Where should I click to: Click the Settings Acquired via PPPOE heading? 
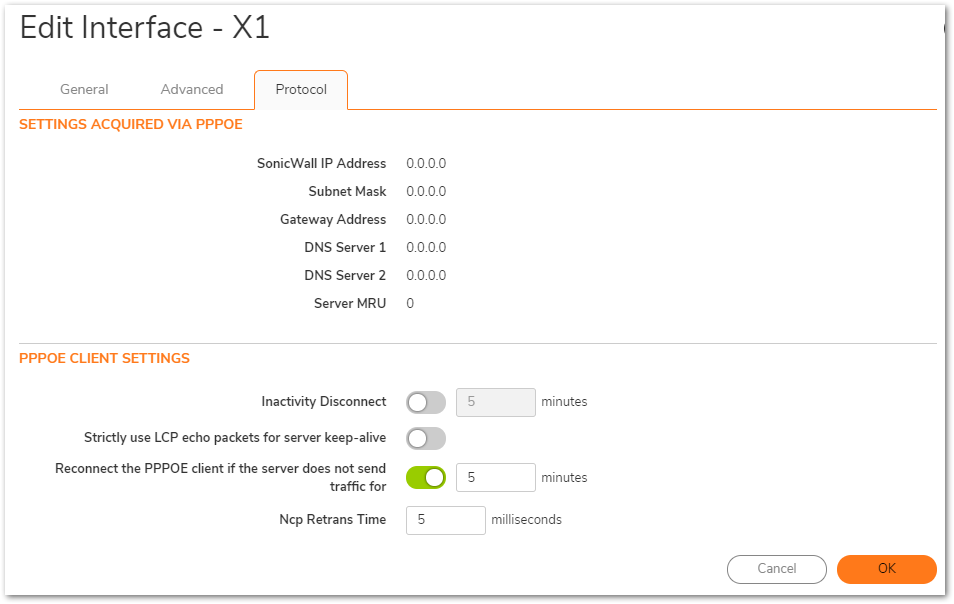131,124
